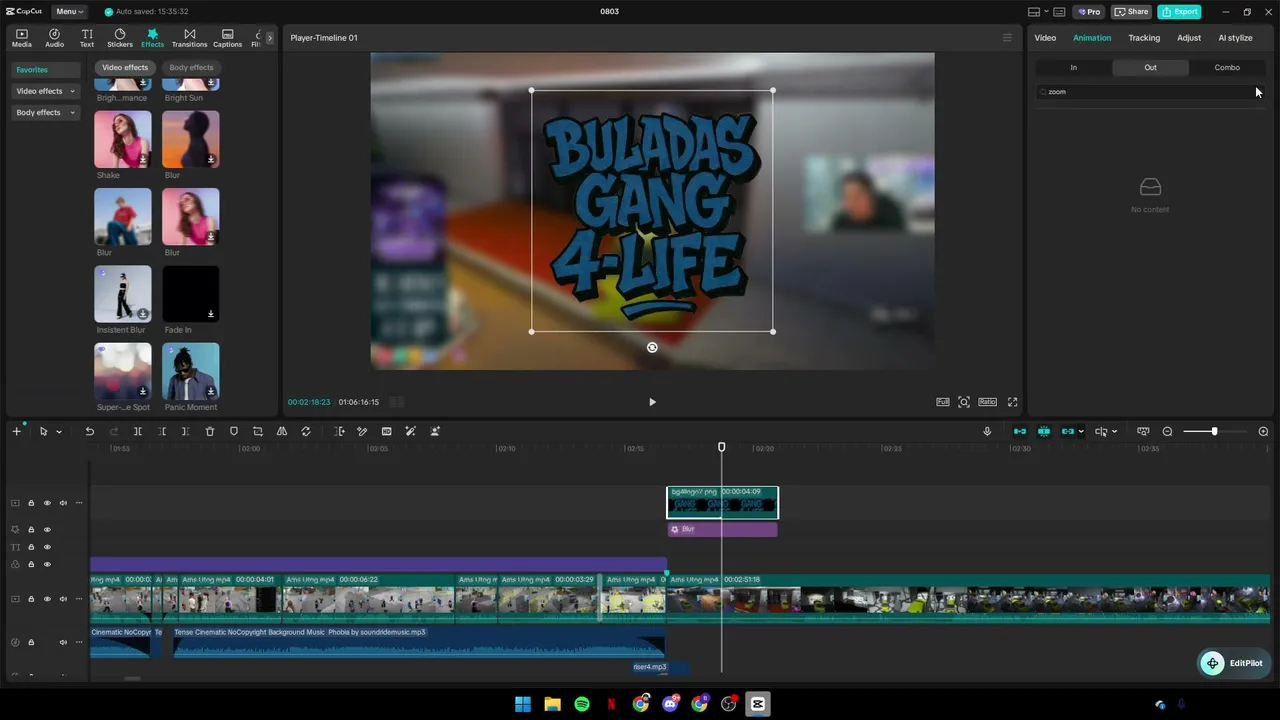Download the Panic Moment effect

(x=210, y=391)
